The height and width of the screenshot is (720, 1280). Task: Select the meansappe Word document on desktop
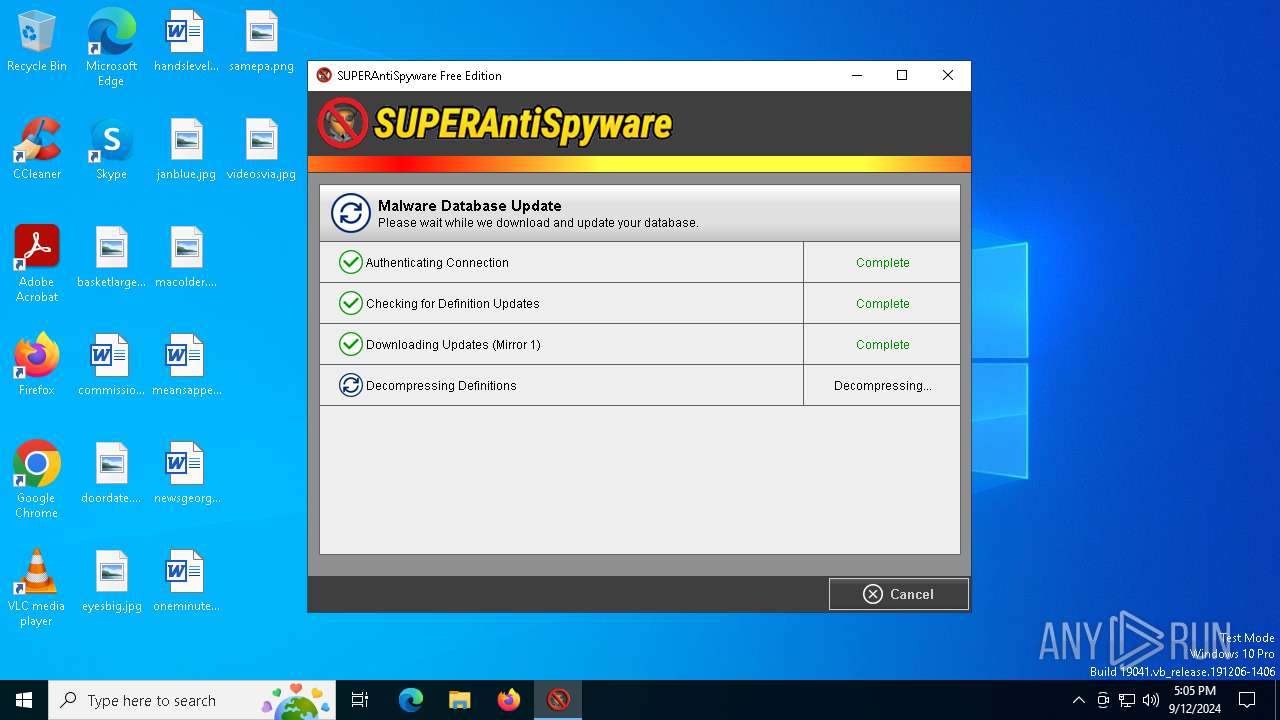pyautogui.click(x=186, y=365)
